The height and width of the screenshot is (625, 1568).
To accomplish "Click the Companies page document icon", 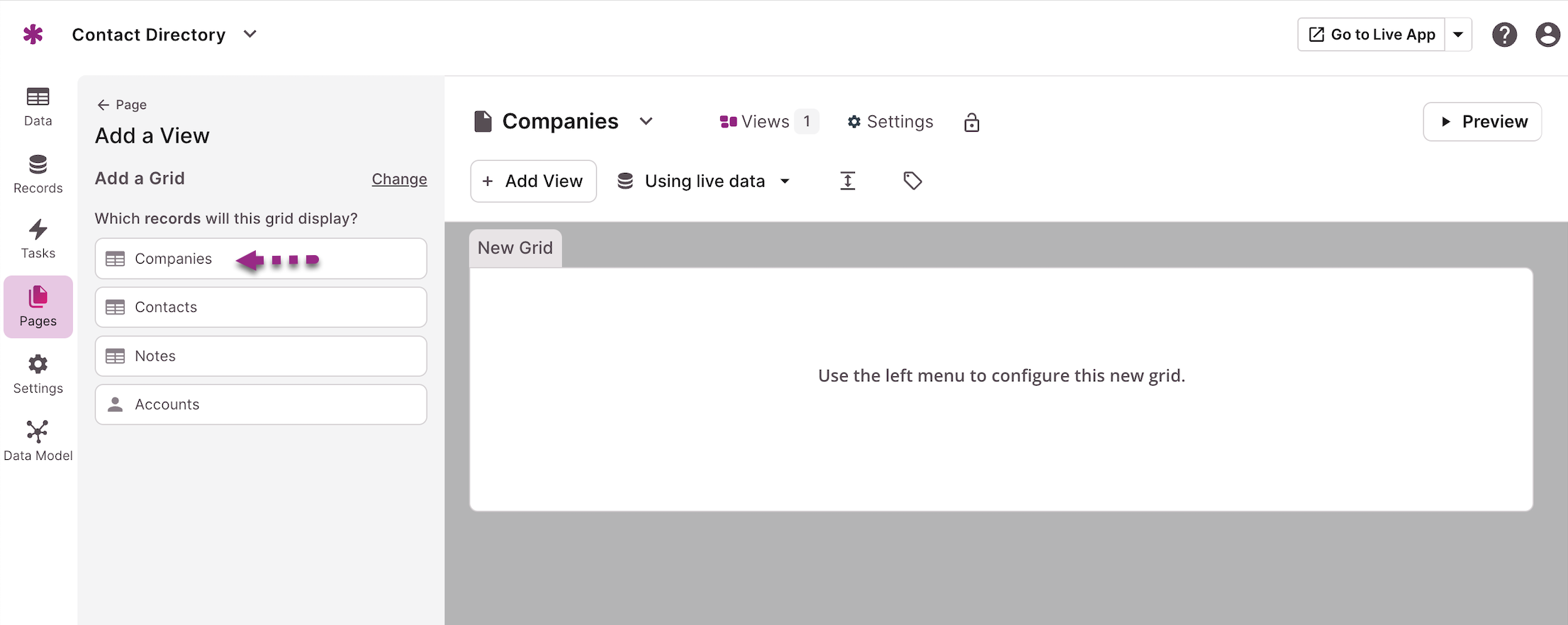I will [483, 122].
